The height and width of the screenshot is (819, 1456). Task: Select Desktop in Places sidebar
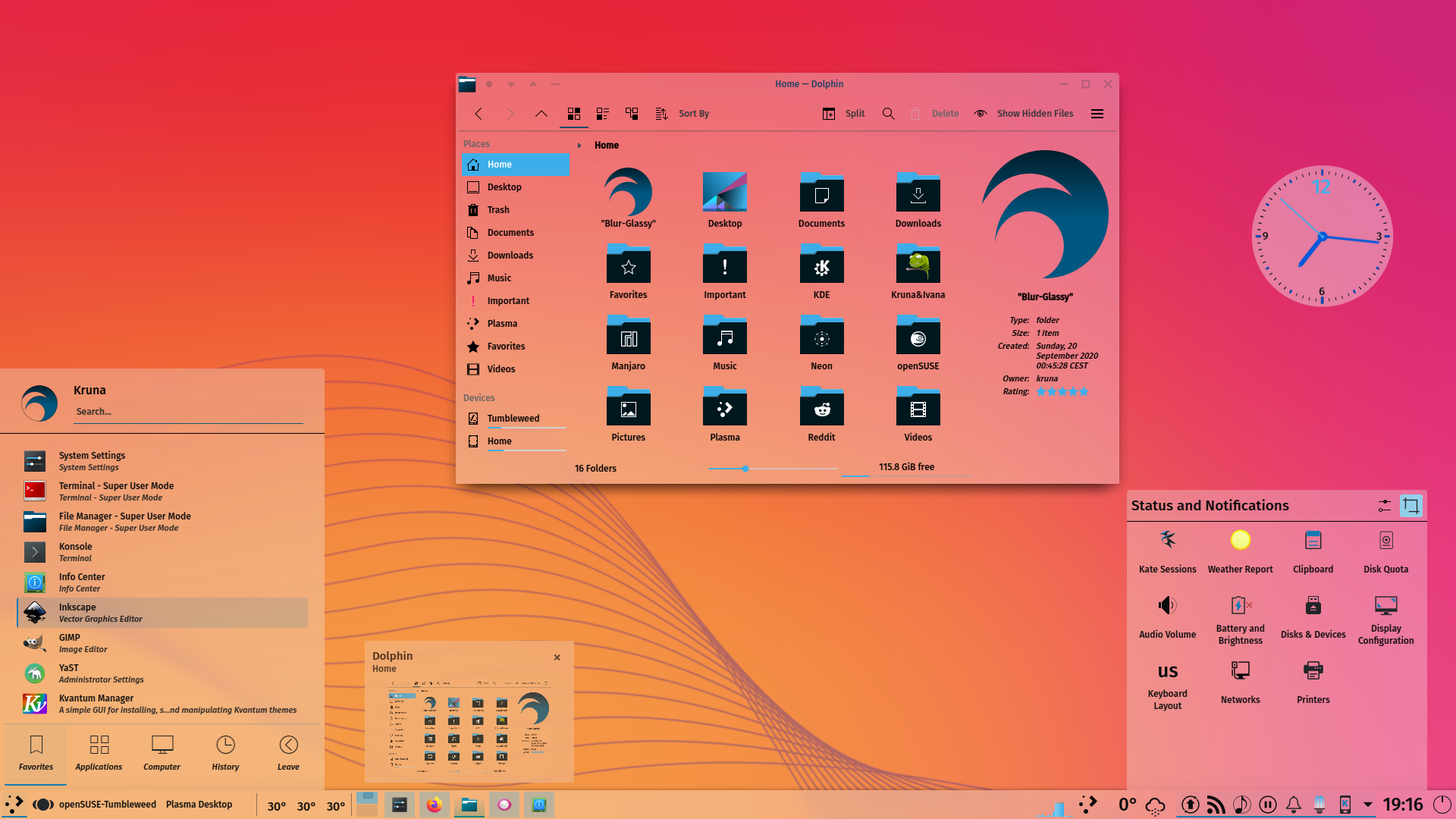point(516,187)
